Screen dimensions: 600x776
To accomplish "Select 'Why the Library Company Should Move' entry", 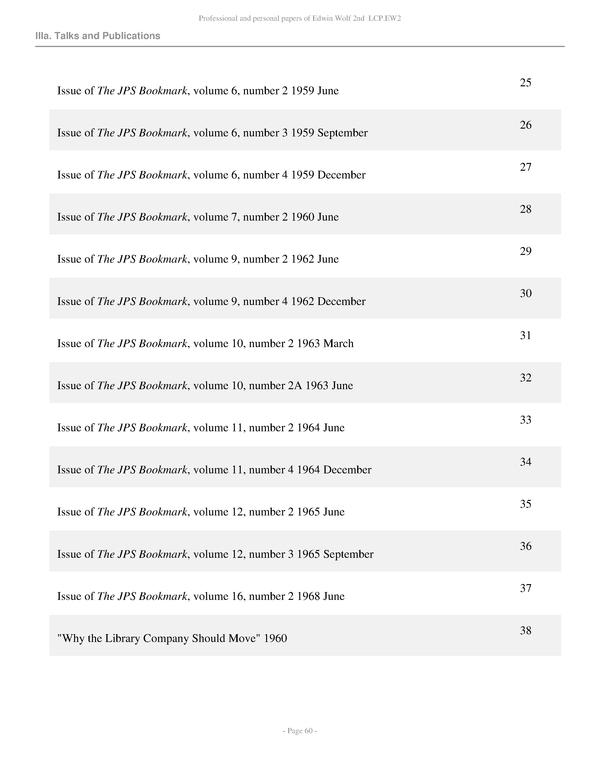I will (172, 638).
